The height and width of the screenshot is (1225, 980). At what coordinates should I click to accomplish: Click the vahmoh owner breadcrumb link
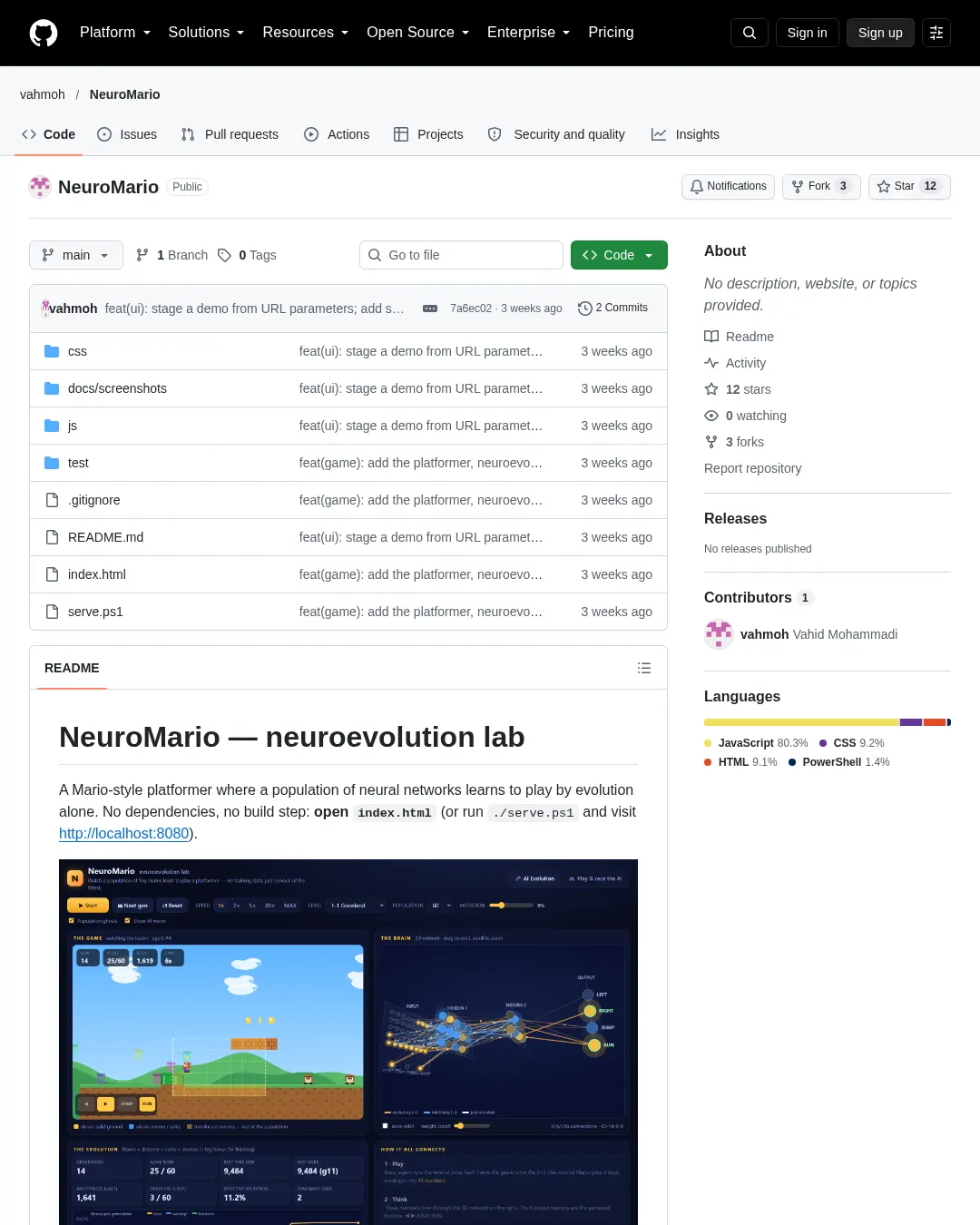pos(43,94)
